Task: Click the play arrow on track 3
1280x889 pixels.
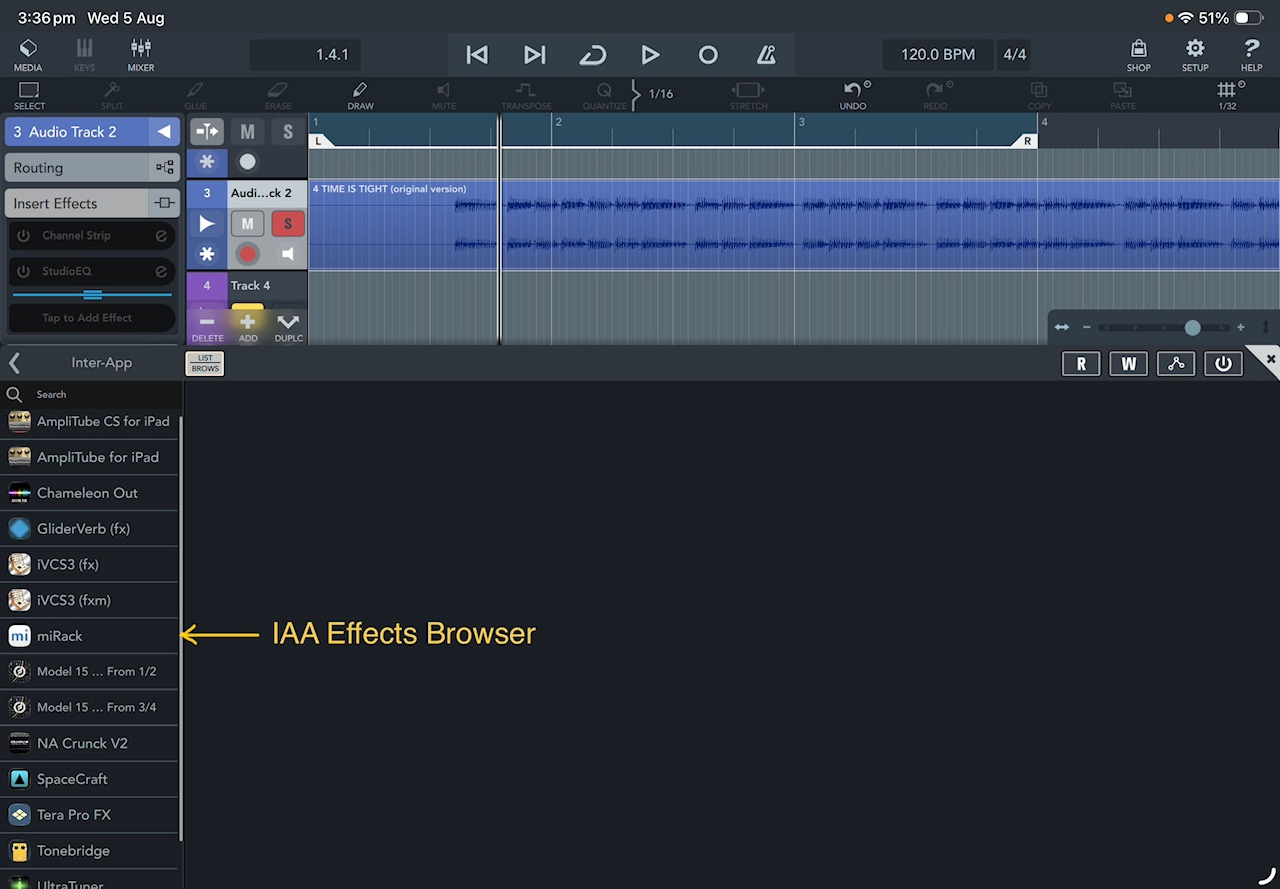Action: [207, 224]
